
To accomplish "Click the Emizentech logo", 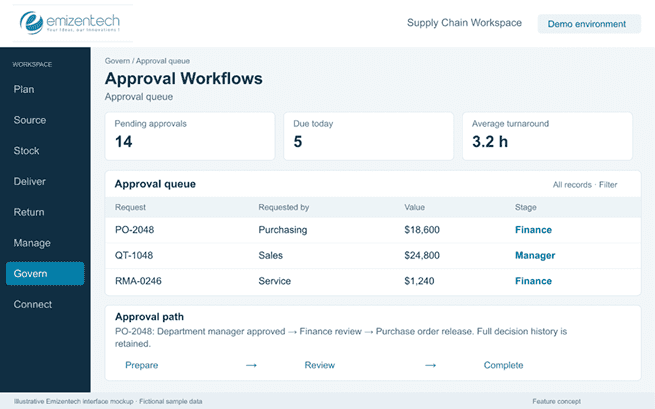I will tap(72, 23).
